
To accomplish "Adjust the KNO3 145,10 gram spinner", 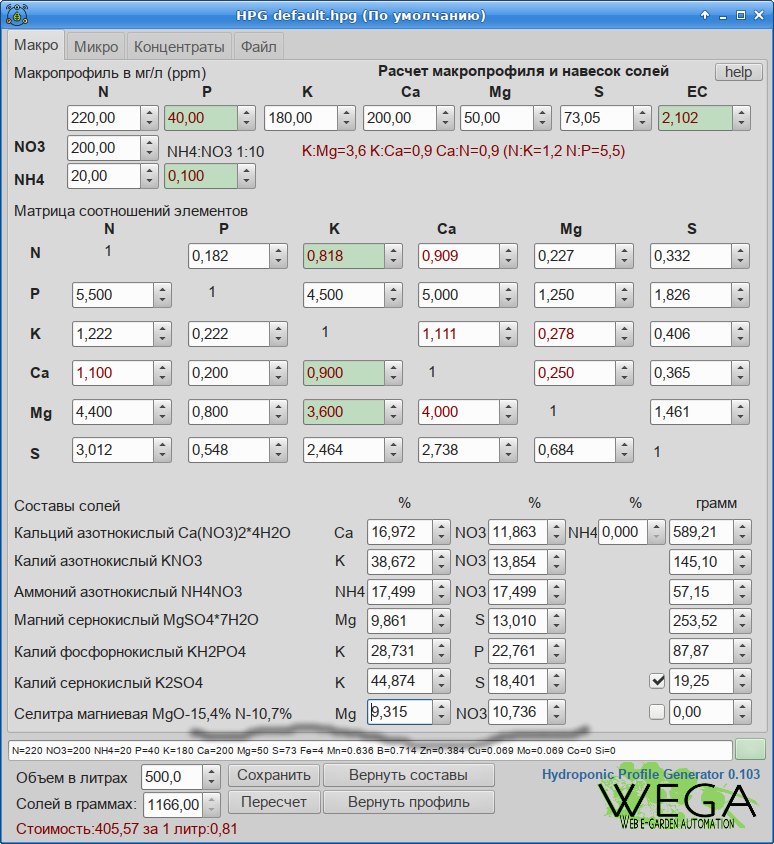I will pos(743,562).
